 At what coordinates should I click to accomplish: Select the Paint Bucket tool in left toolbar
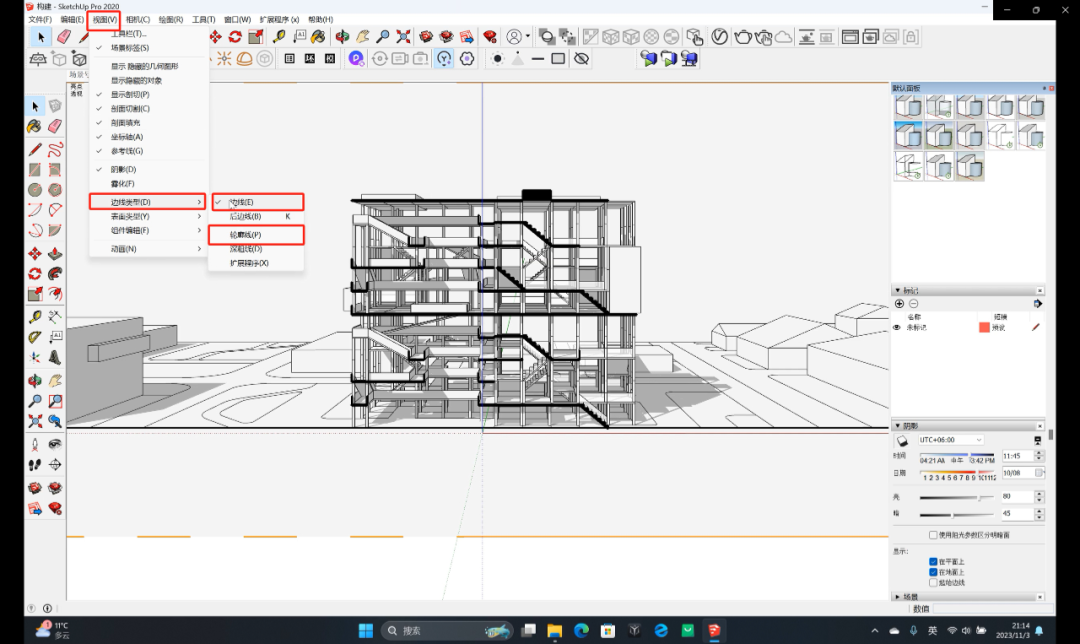[34, 126]
